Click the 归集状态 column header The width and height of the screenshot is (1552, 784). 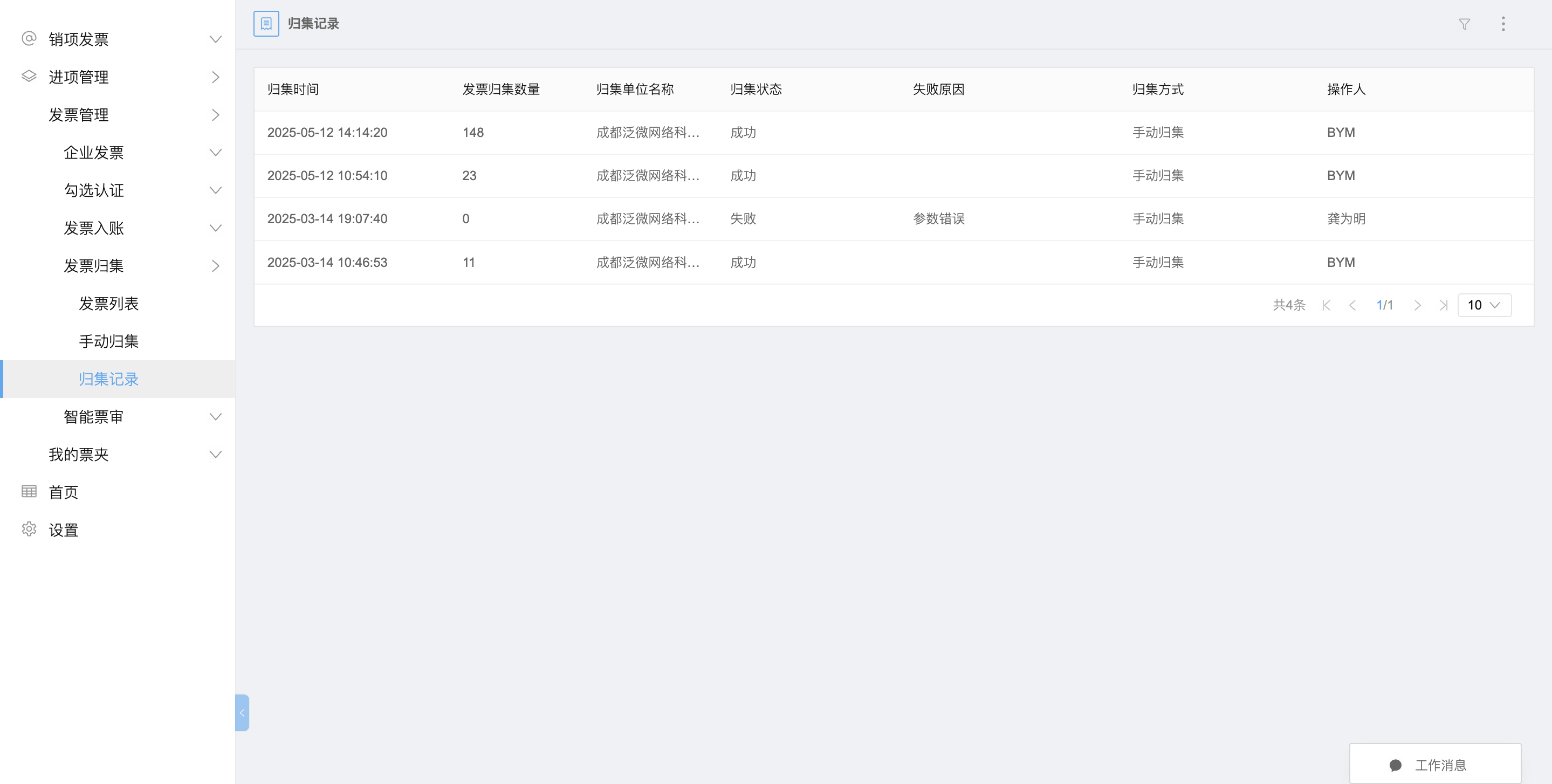756,89
